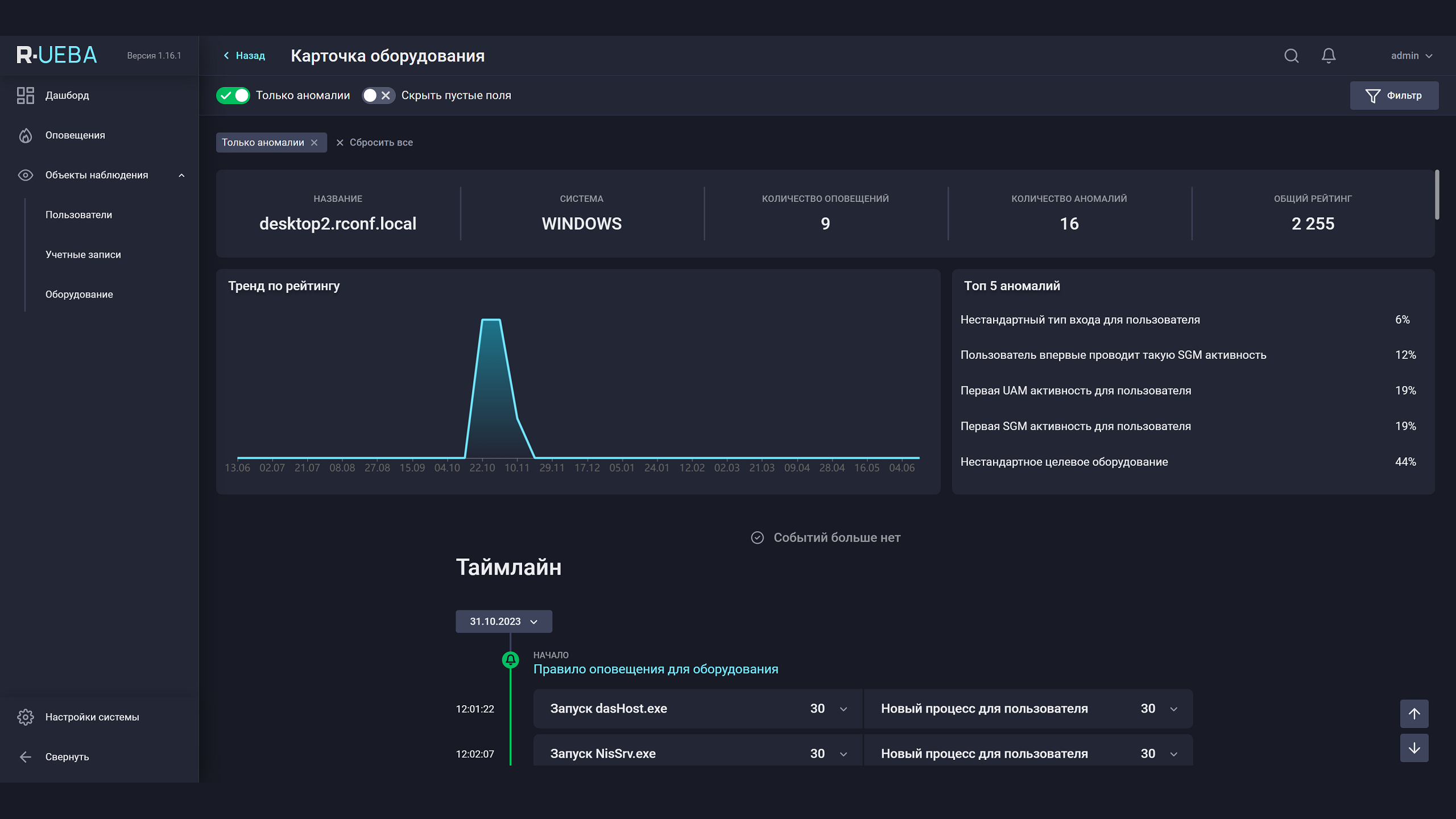Expand the Запуск dasHost.exe event row

tap(843, 709)
